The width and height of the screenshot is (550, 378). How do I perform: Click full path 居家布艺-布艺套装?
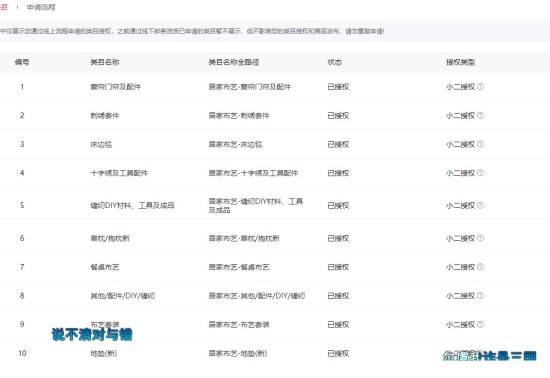pyautogui.click(x=239, y=325)
